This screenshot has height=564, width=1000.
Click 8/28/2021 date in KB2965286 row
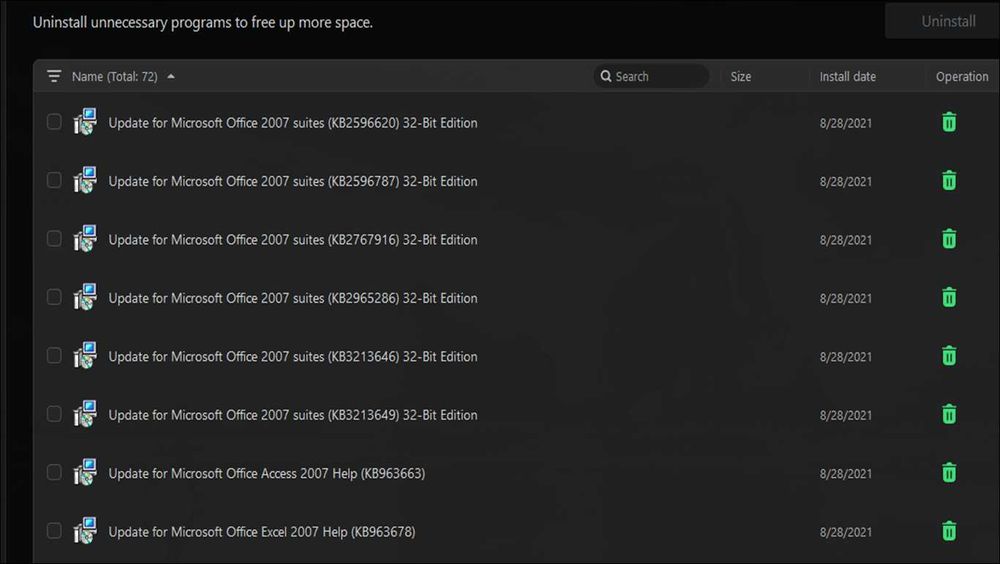point(846,299)
